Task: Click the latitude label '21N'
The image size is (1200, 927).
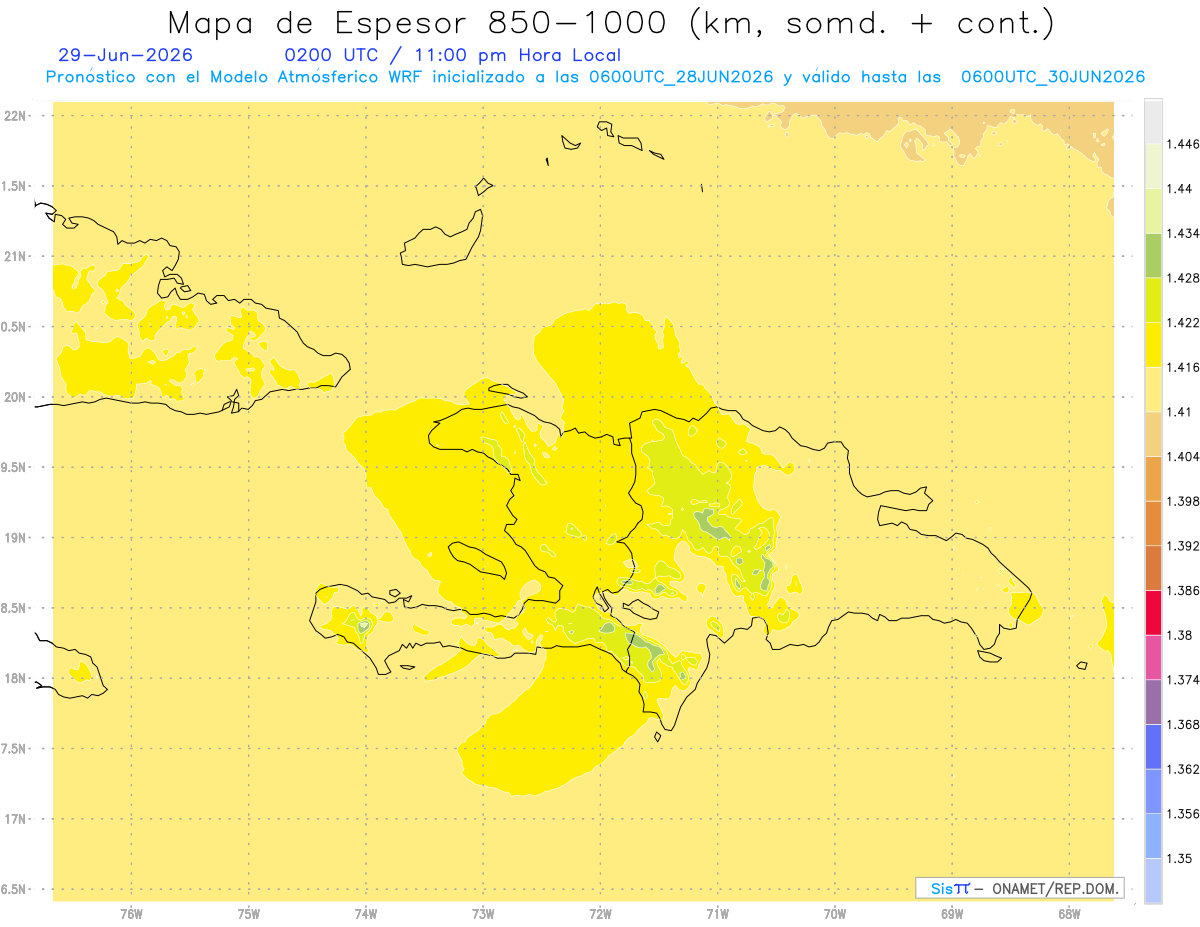Action: [14, 256]
